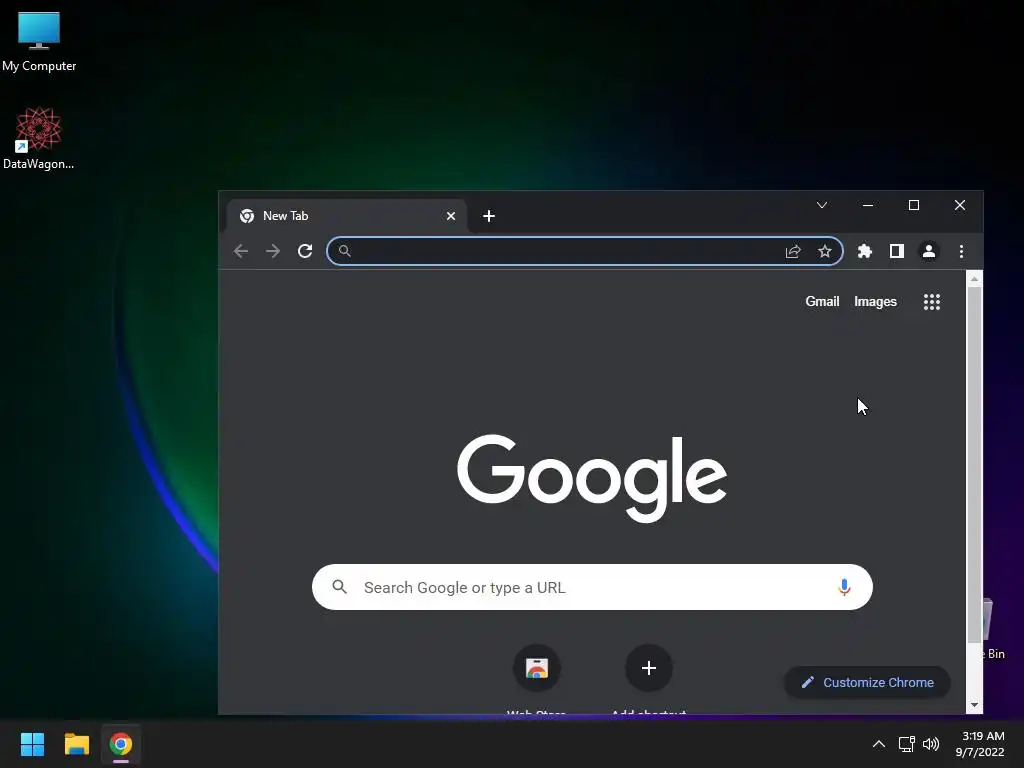
Task: Click the Customize Chrome button
Action: coord(867,682)
